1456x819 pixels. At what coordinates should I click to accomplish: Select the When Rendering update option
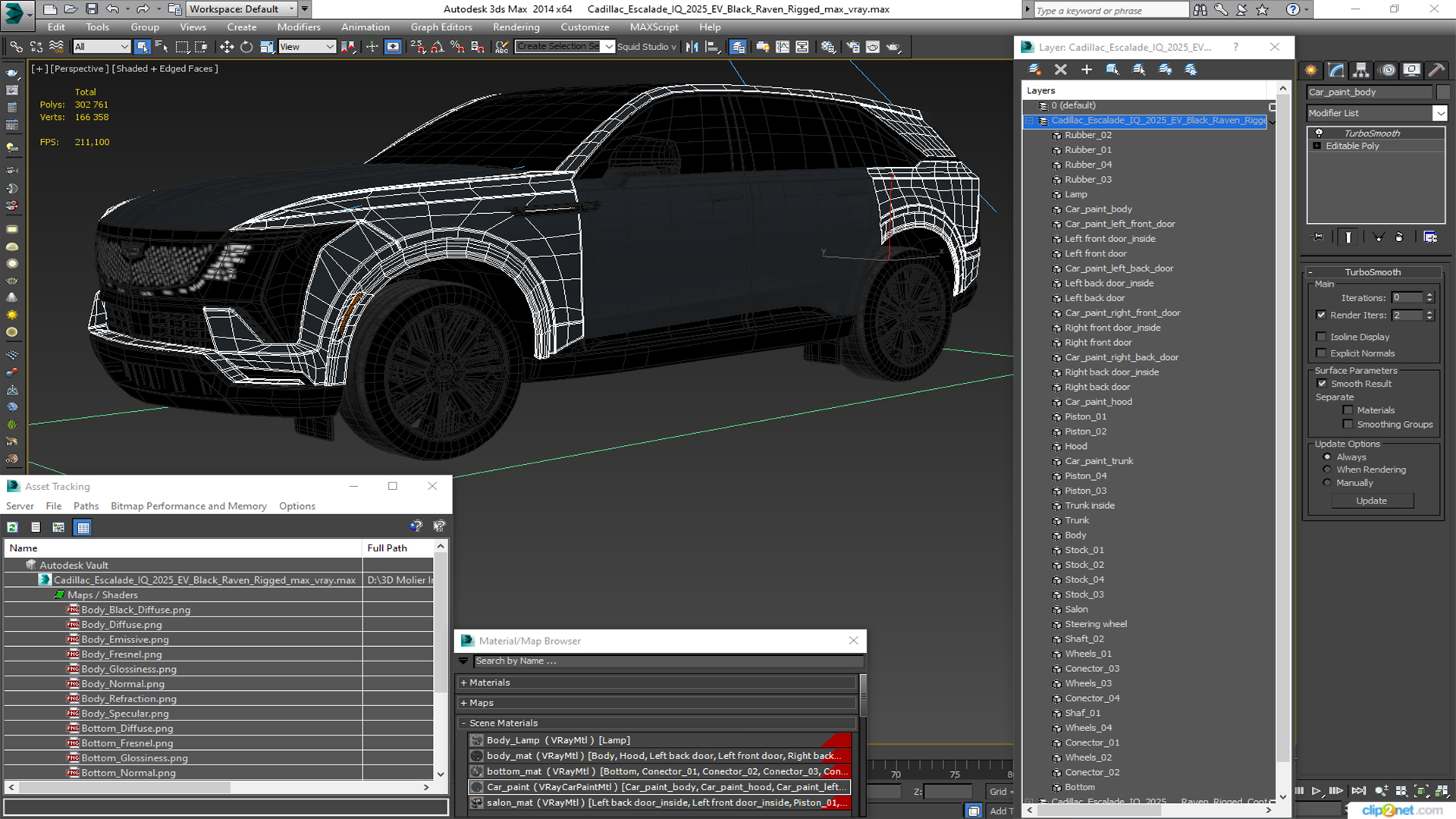click(x=1327, y=470)
